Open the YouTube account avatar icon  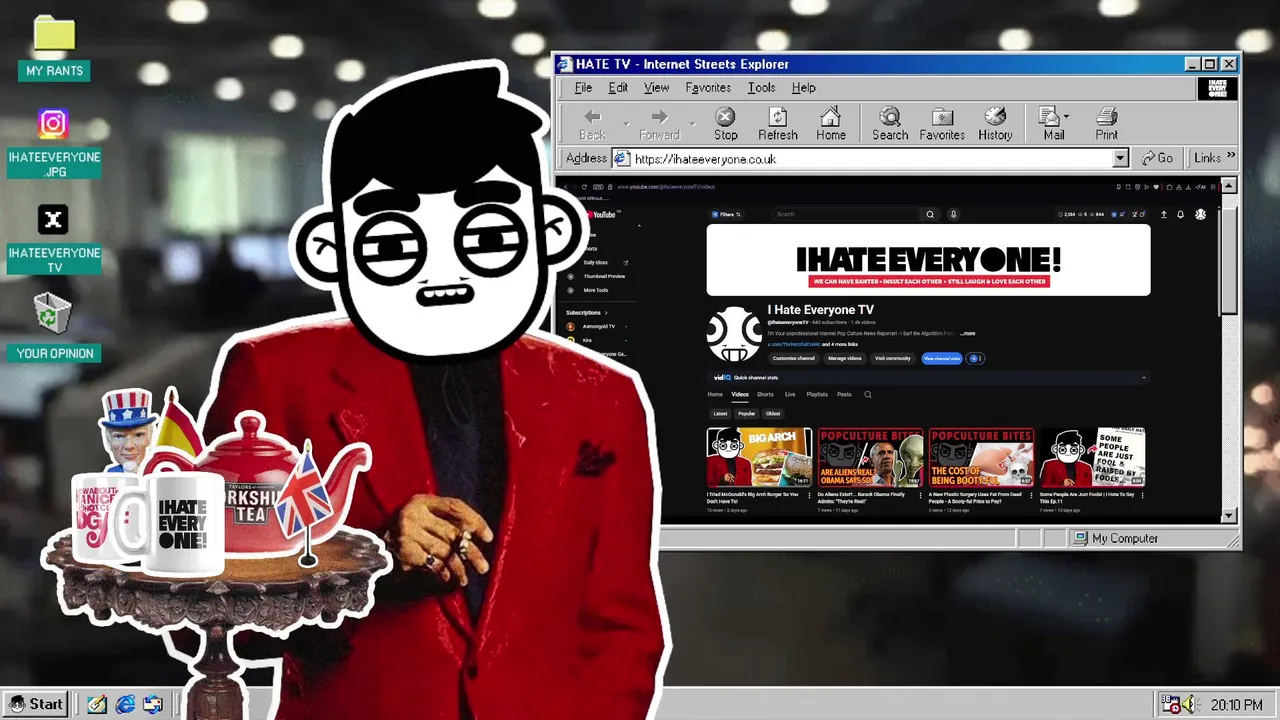[x=1200, y=214]
